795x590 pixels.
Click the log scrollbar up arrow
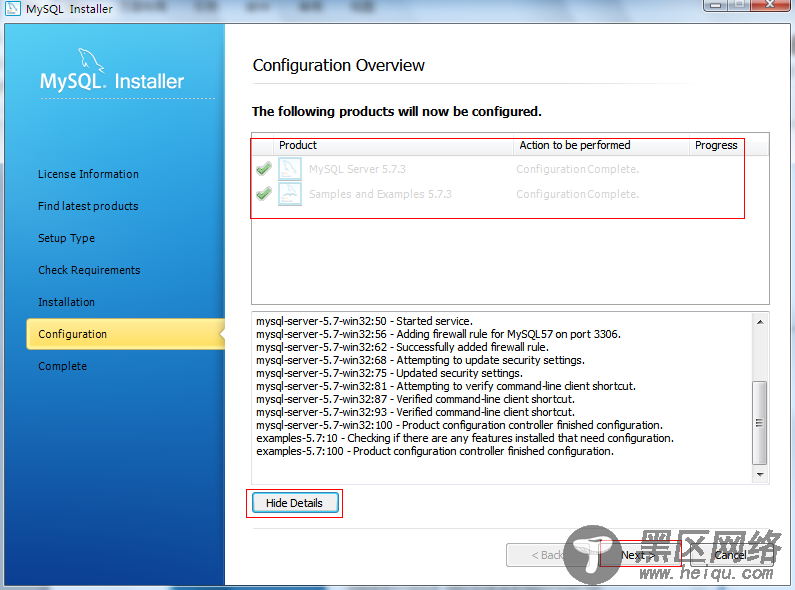[760, 322]
